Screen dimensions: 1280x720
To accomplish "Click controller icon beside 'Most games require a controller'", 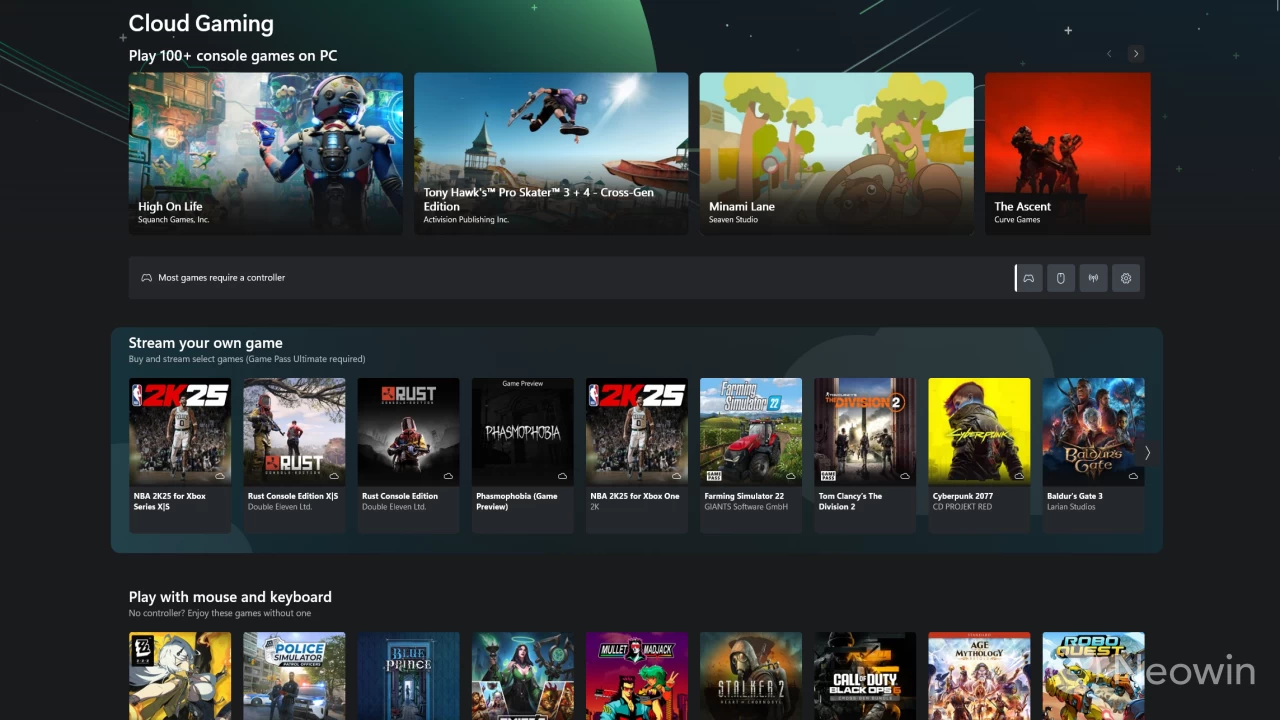I will (x=146, y=278).
